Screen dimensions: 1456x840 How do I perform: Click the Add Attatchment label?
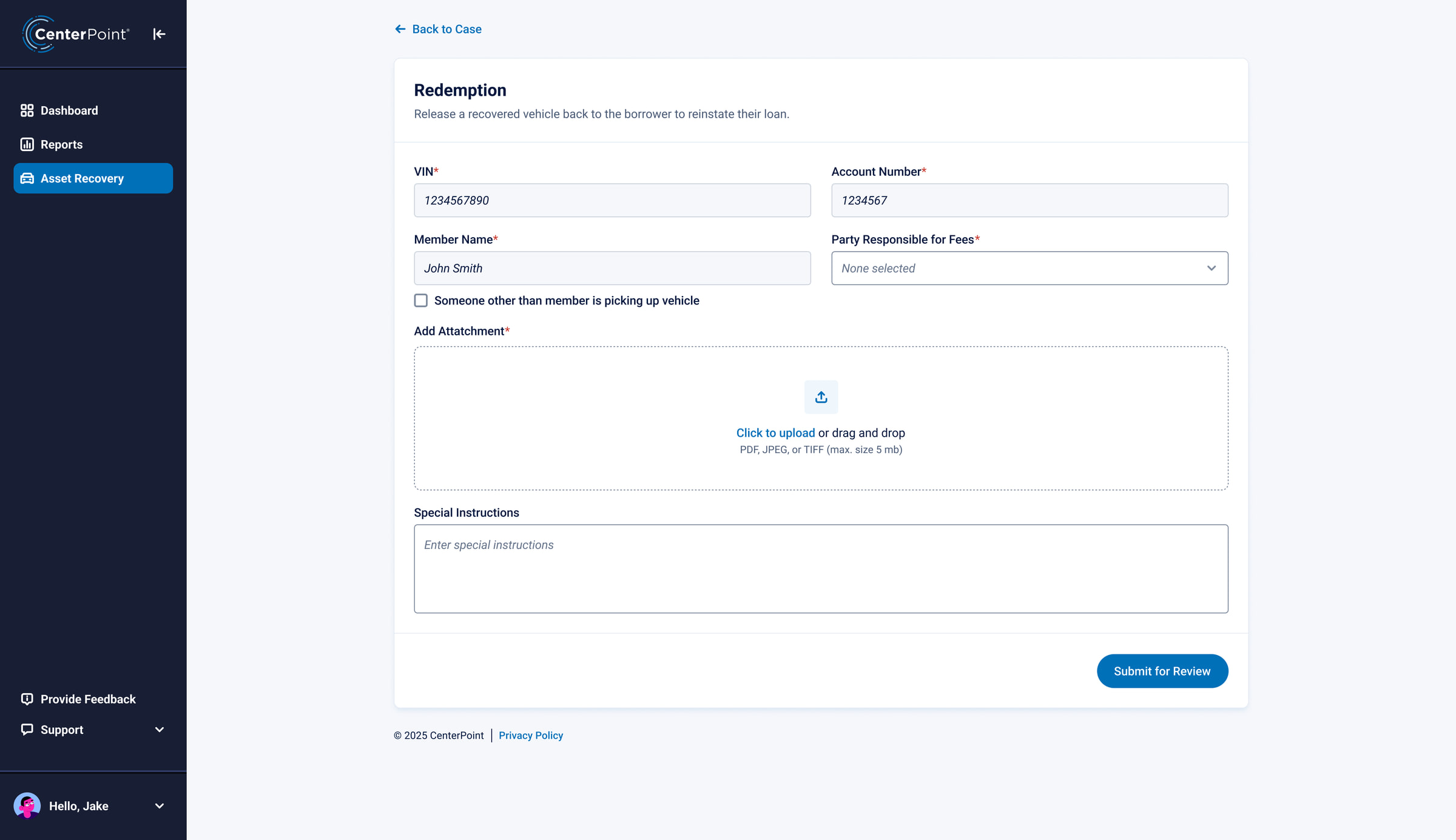[462, 331]
